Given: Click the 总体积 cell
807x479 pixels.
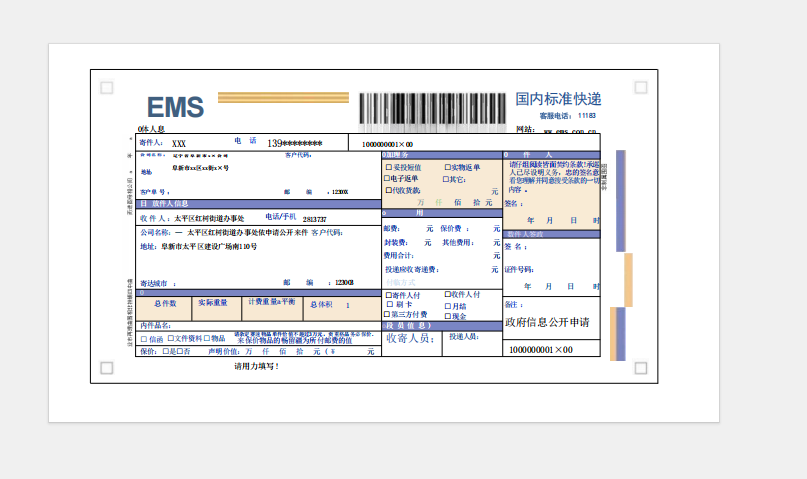Looking at the screenshot, I should pos(342,309).
